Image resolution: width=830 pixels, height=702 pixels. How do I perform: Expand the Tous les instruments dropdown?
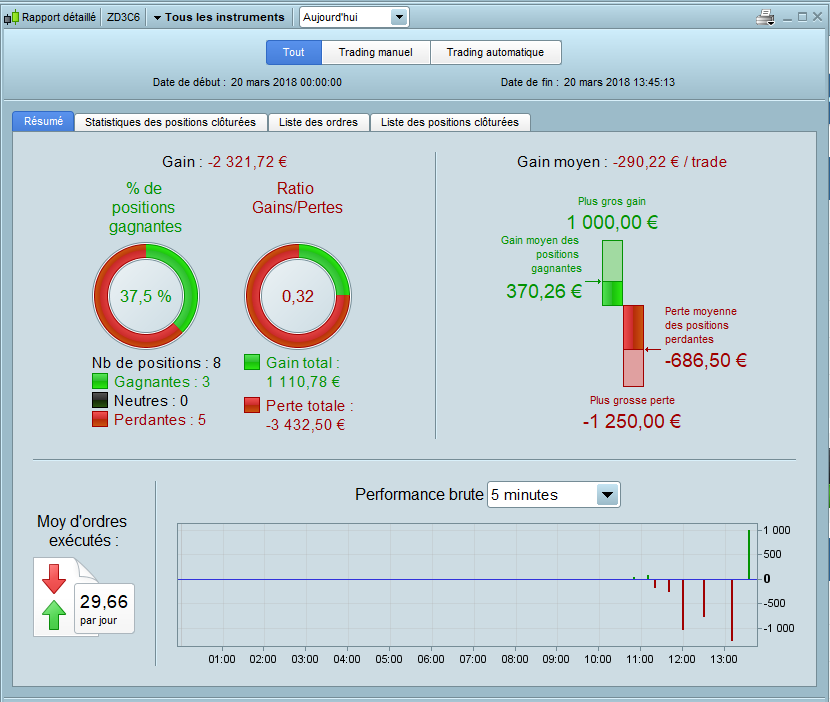(218, 17)
